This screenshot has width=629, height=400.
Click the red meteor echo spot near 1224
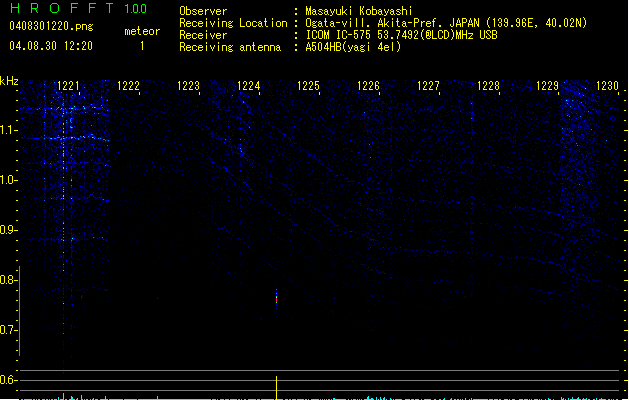[x=276, y=299]
